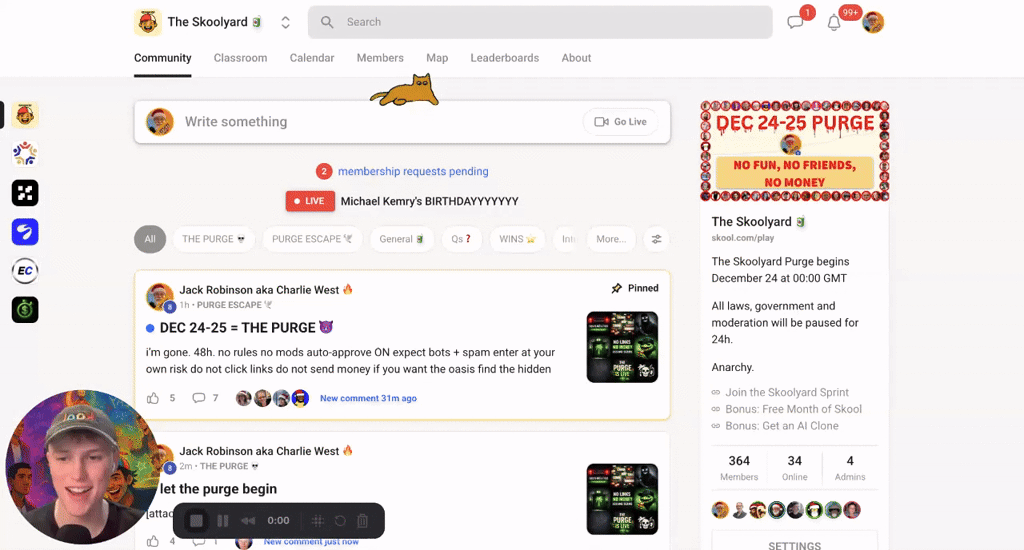Open EC community in sidebar
The width and height of the screenshot is (1024, 550).
(x=25, y=271)
